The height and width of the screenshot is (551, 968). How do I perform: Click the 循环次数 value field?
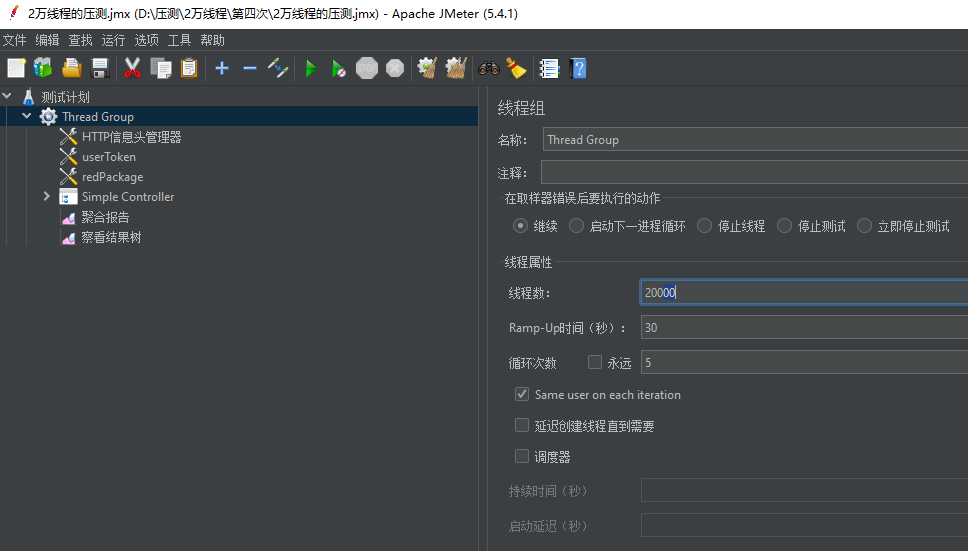(x=804, y=363)
